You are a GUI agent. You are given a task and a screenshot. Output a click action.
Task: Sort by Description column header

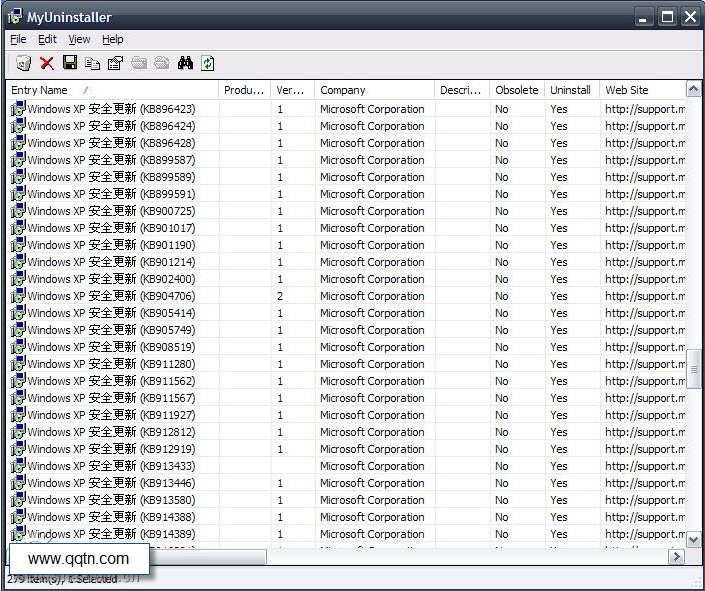(x=462, y=90)
